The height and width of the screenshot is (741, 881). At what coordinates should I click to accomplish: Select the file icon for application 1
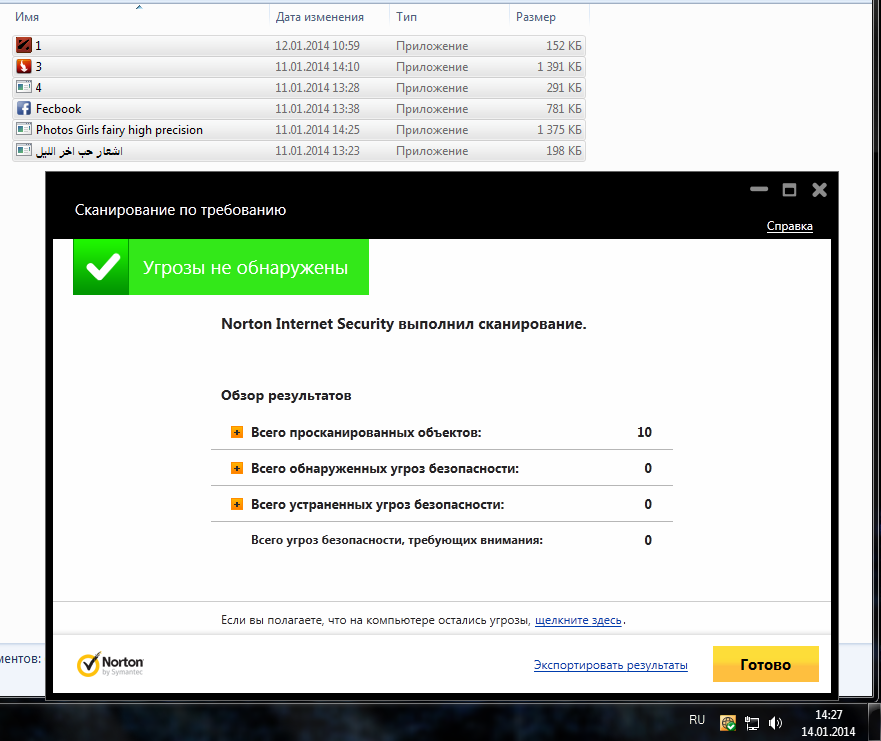tap(24, 45)
